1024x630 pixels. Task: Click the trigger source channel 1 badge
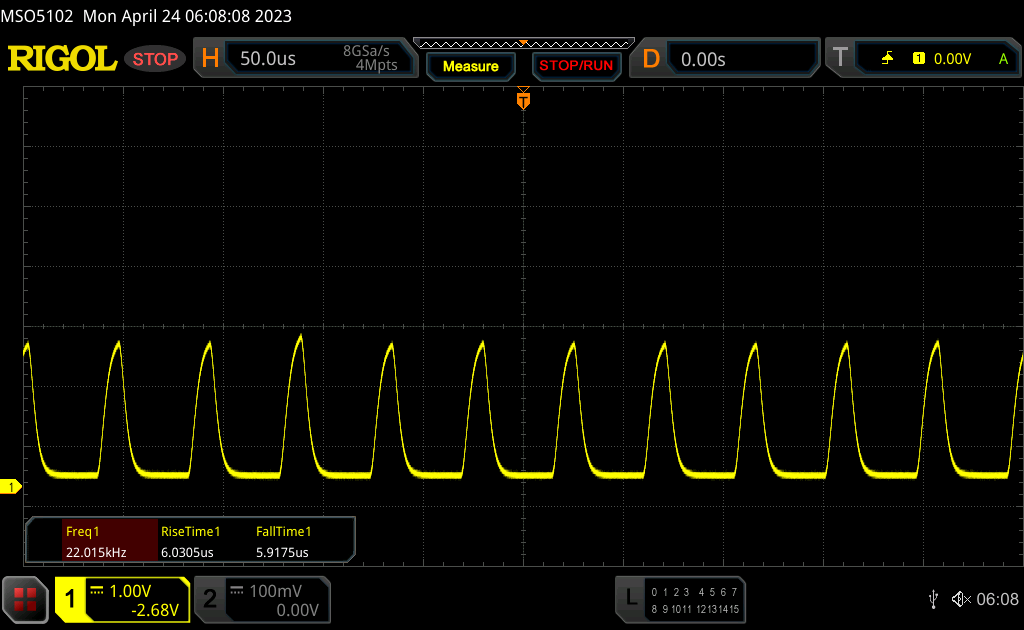[x=919, y=59]
